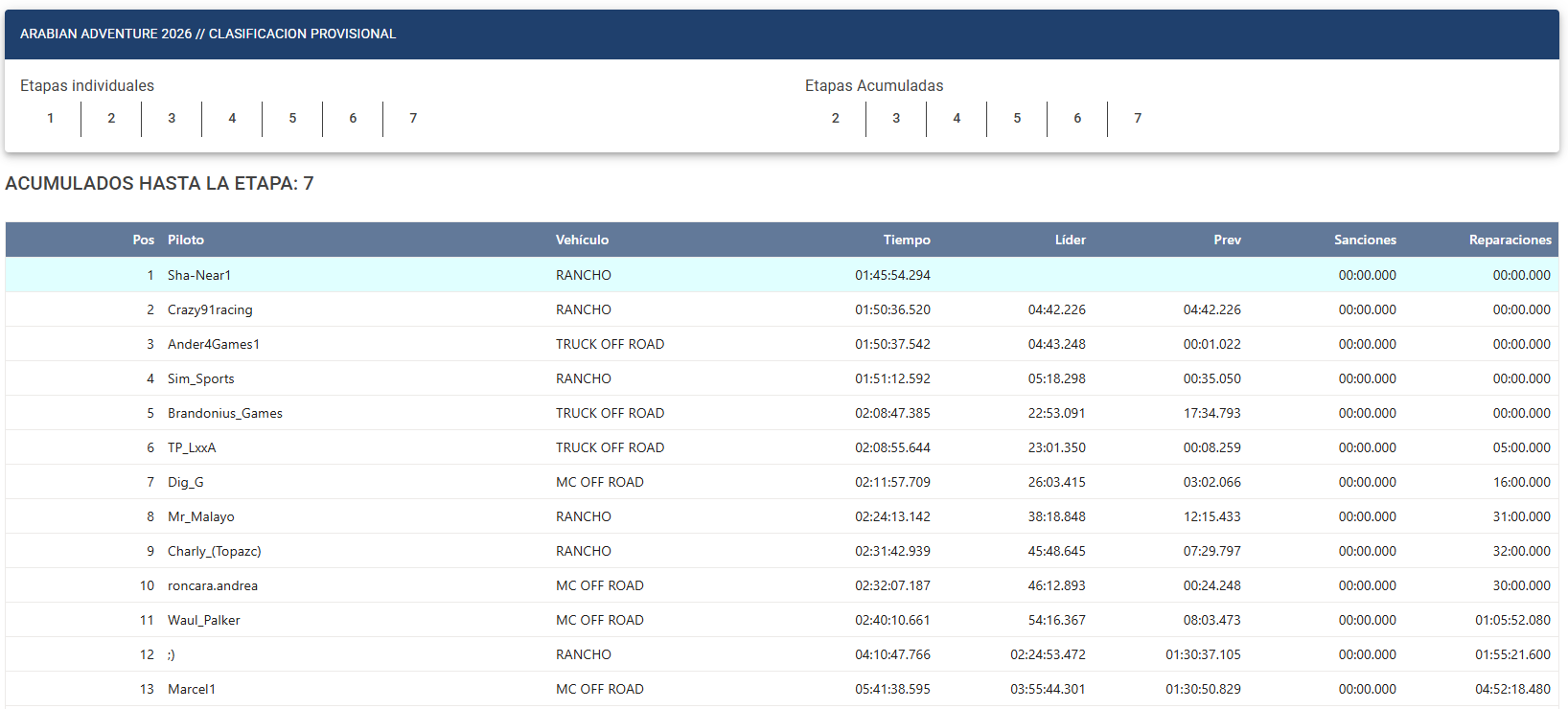Screen dimensions: 1568x709
Task: Show accumulated results up to stage 3
Action: pos(896,119)
